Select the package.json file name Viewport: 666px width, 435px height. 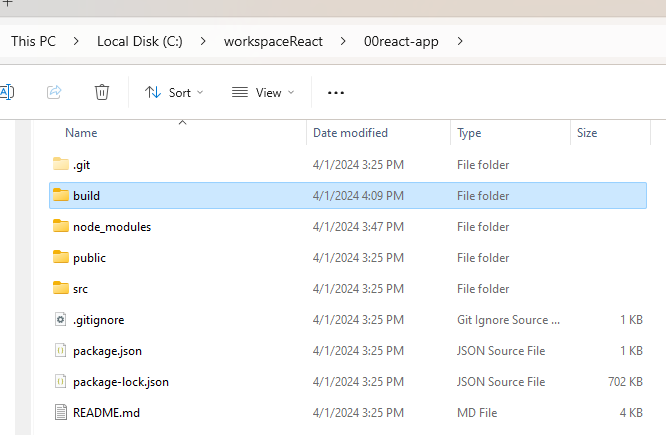[107, 351]
